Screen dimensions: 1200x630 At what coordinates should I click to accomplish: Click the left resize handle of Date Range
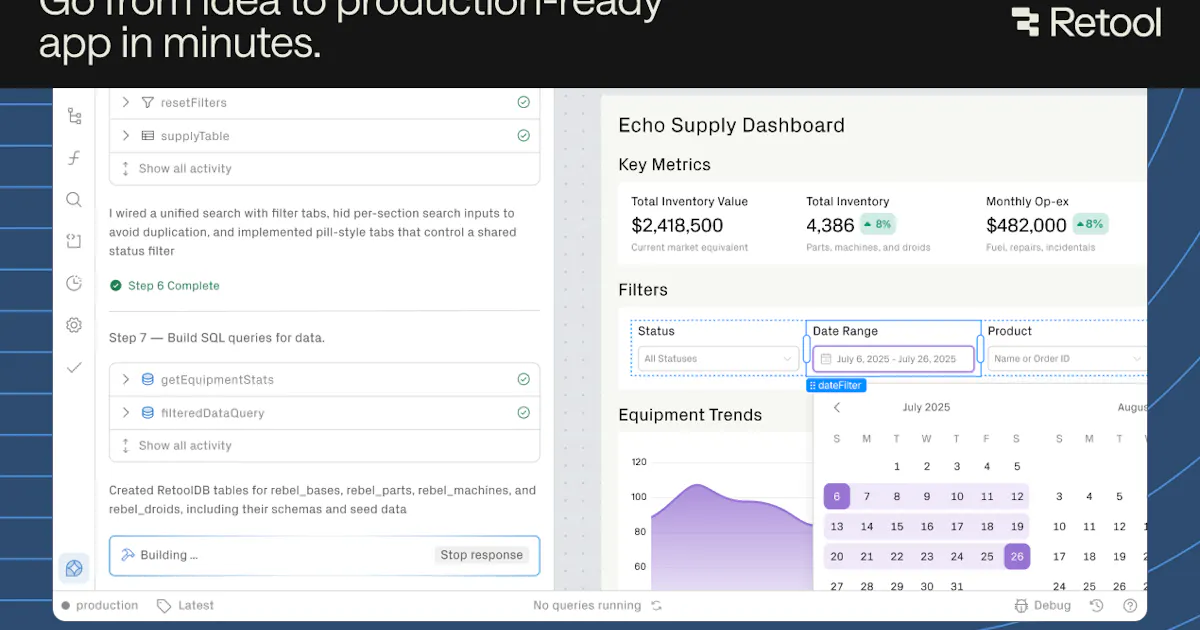(806, 348)
